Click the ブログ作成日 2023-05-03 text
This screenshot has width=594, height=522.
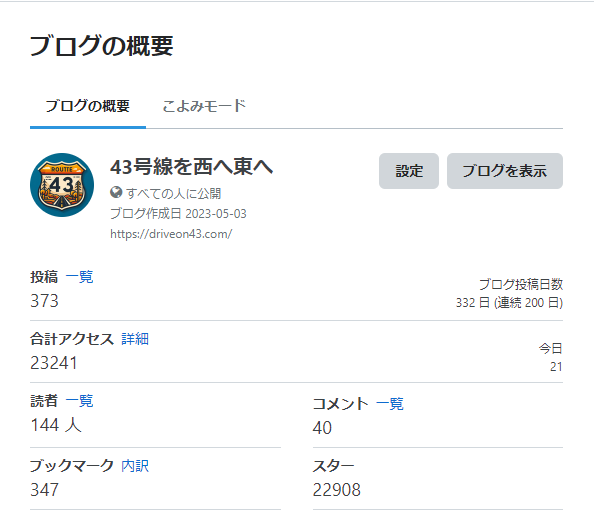(x=178, y=214)
